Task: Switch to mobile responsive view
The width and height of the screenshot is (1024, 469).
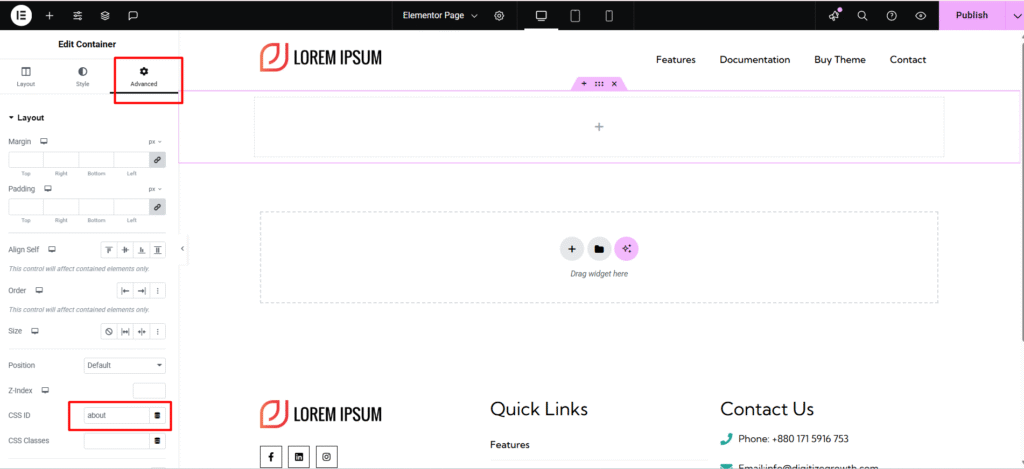Action: (x=608, y=16)
